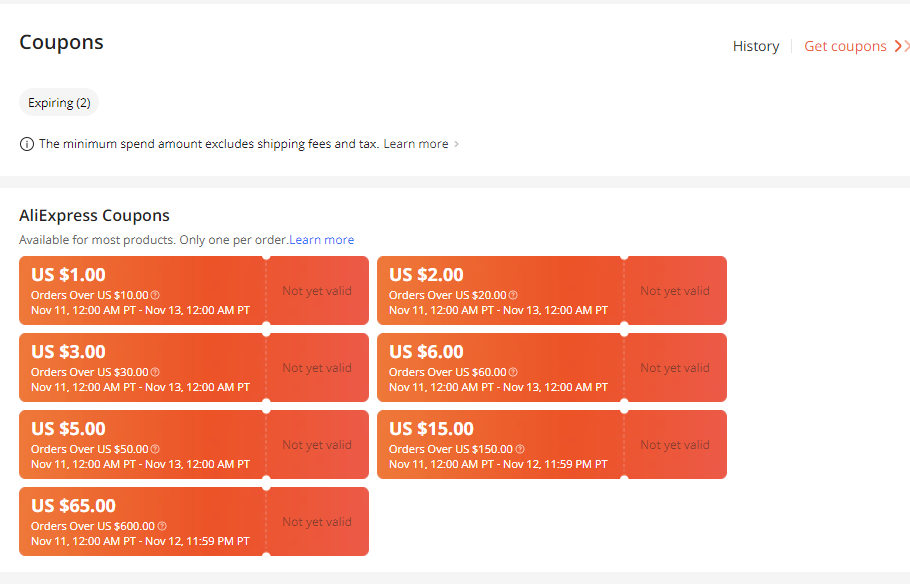Click Learn more in the minimum spend notice
910x586 pixels.
[416, 144]
